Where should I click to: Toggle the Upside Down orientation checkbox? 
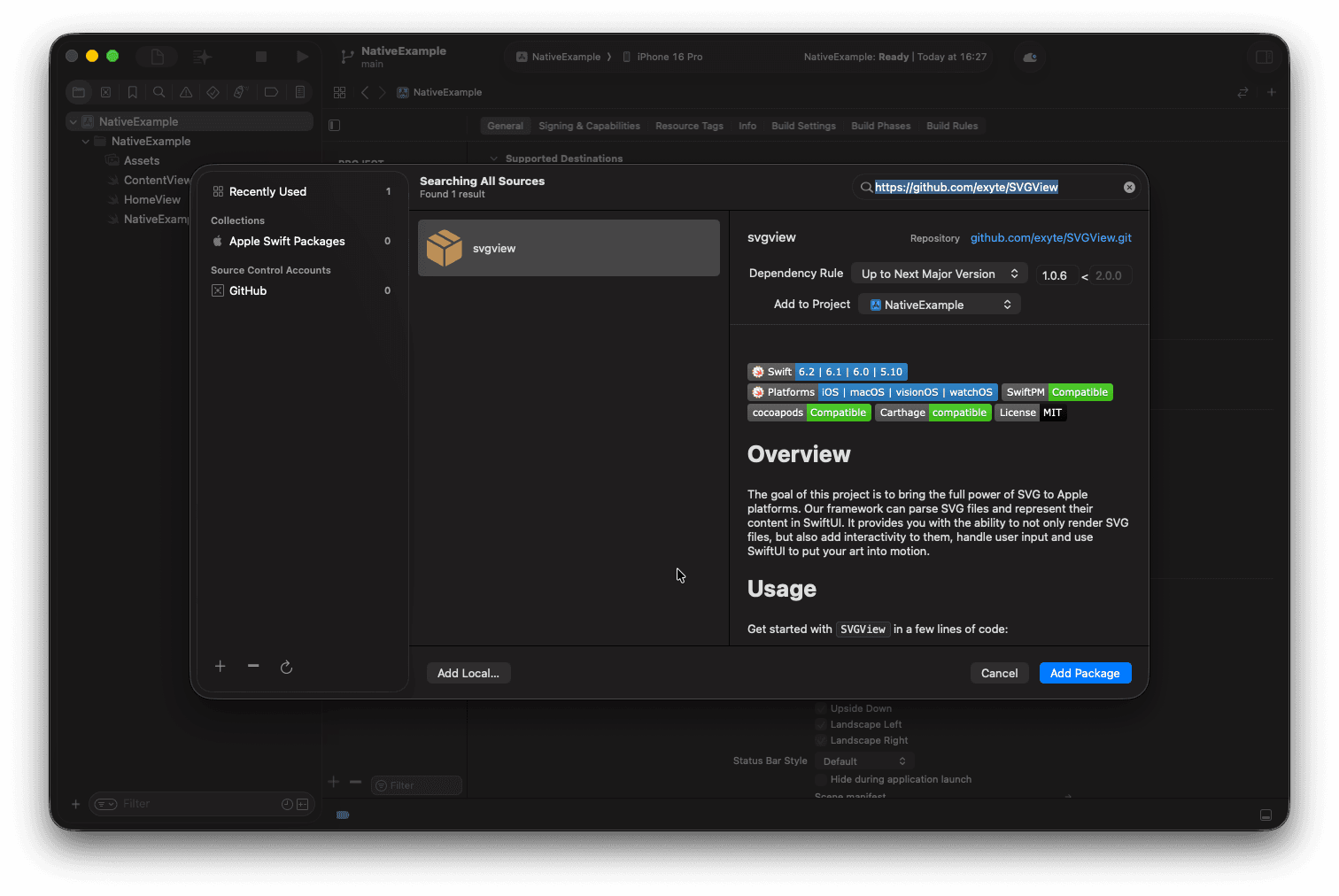point(821,708)
